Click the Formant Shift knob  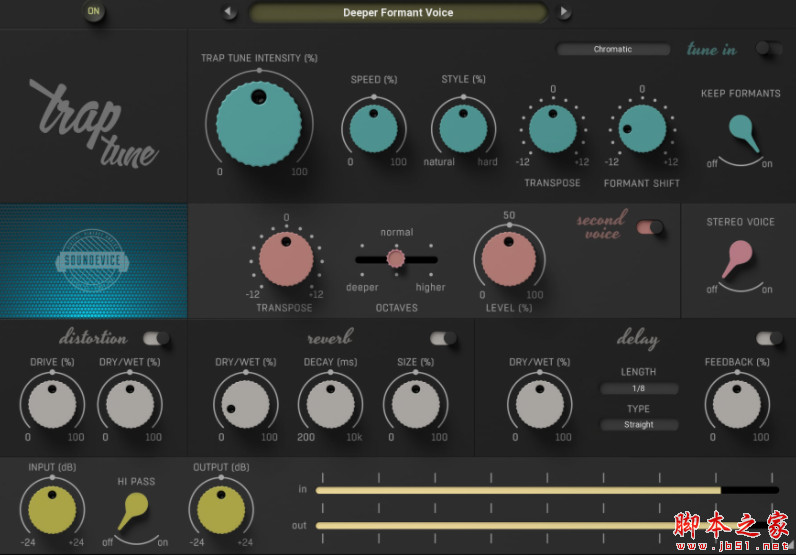click(642, 129)
